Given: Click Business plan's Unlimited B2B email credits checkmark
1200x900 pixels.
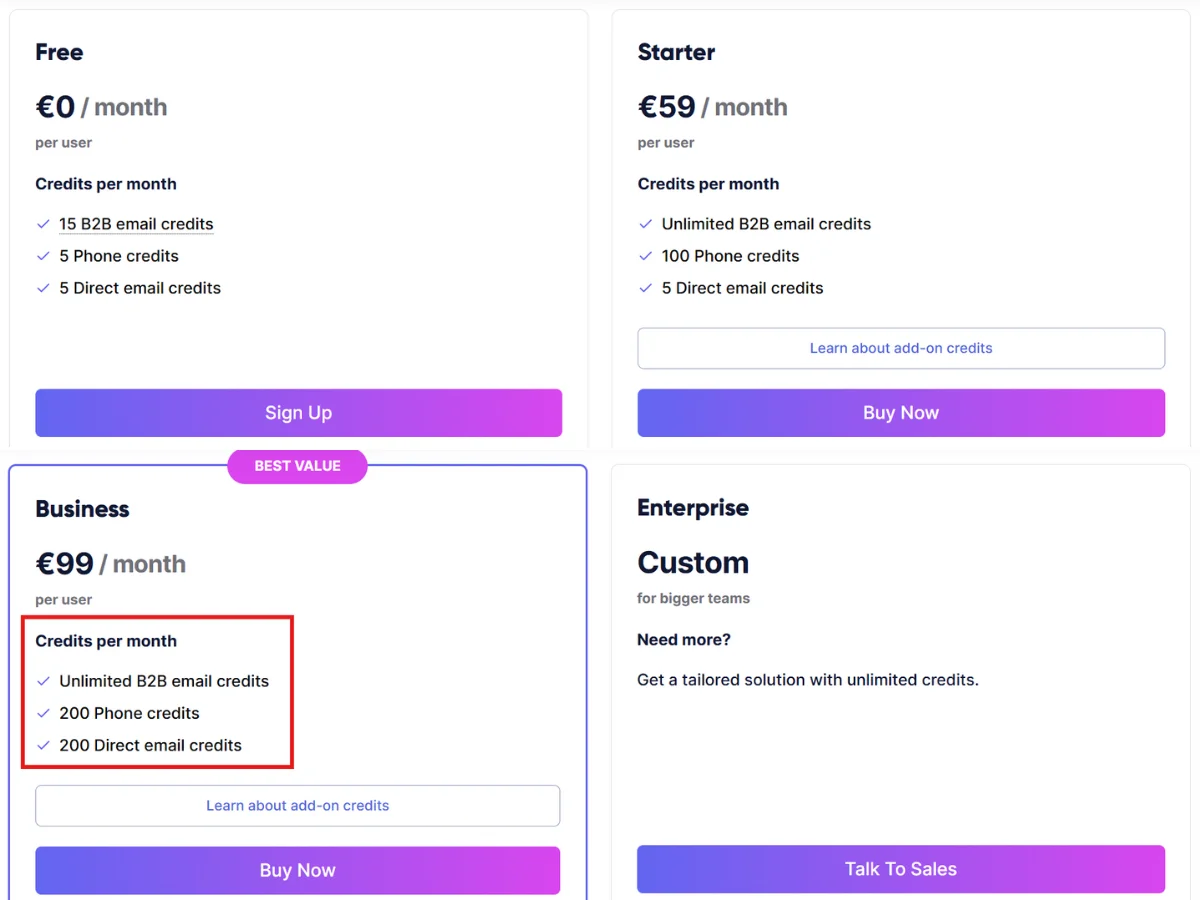Looking at the screenshot, I should (x=43, y=681).
